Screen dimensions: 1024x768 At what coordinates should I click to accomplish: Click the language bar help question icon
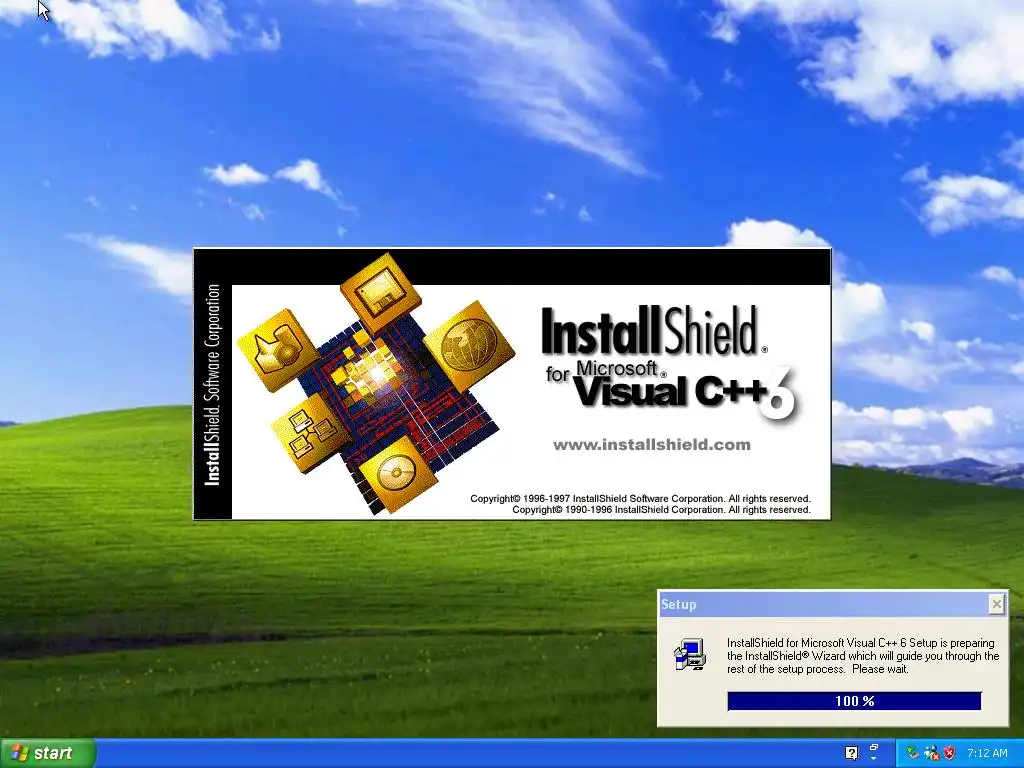(x=852, y=753)
